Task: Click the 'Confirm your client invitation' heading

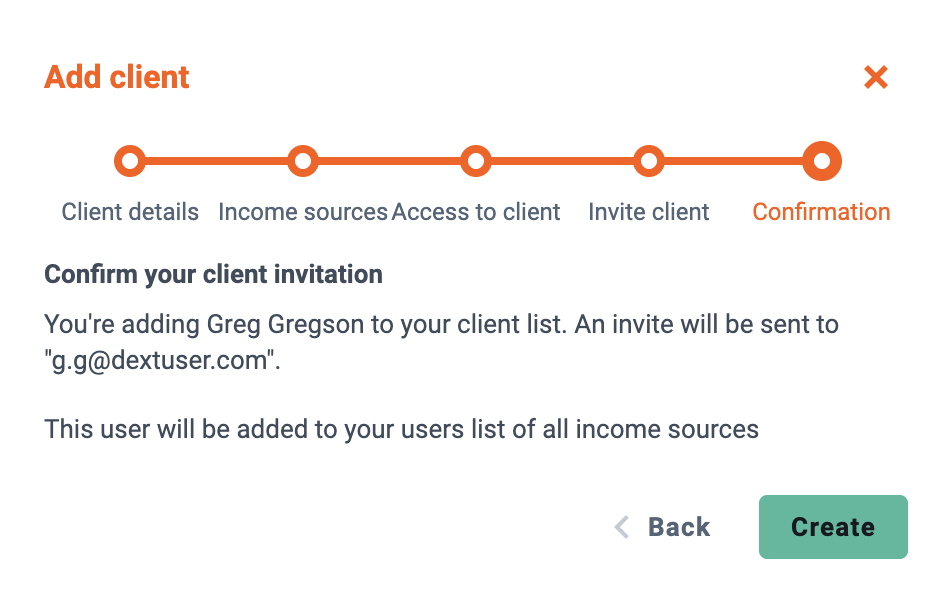Action: (213, 274)
